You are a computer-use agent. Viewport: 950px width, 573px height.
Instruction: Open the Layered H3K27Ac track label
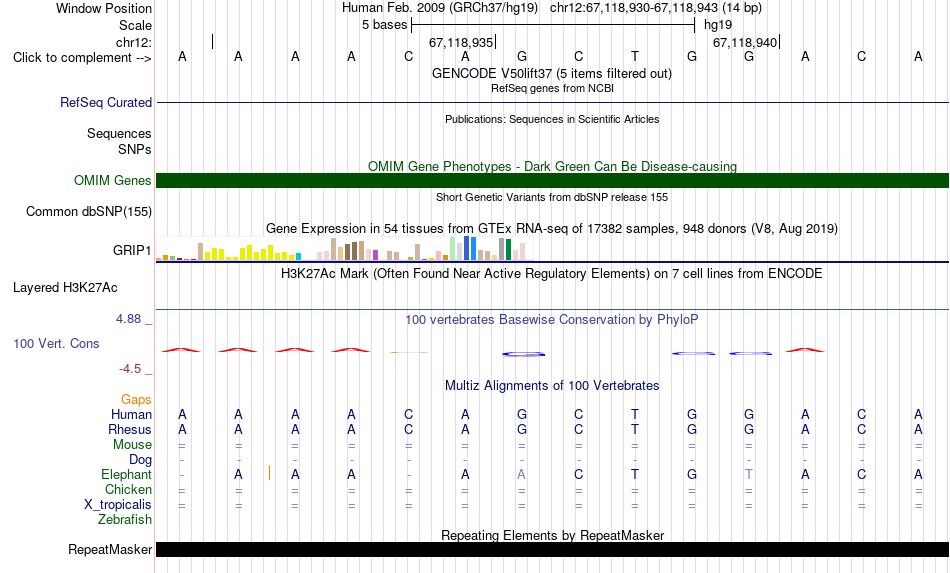(x=65, y=288)
